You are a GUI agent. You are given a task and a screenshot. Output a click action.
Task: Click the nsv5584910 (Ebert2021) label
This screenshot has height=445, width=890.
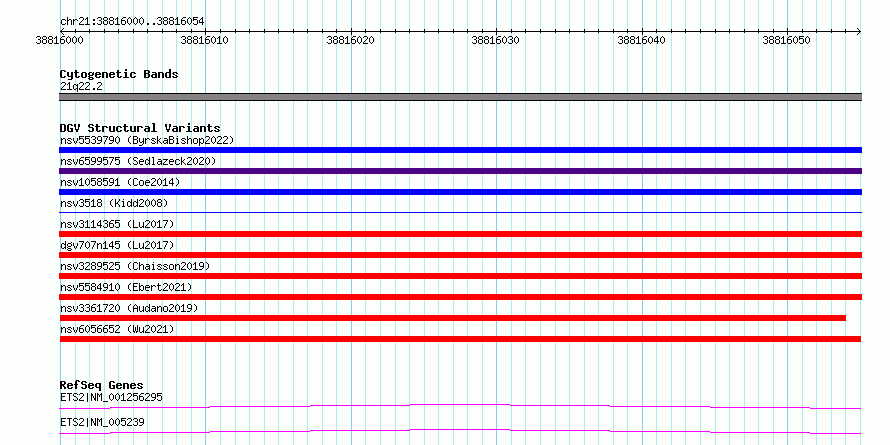coord(126,287)
